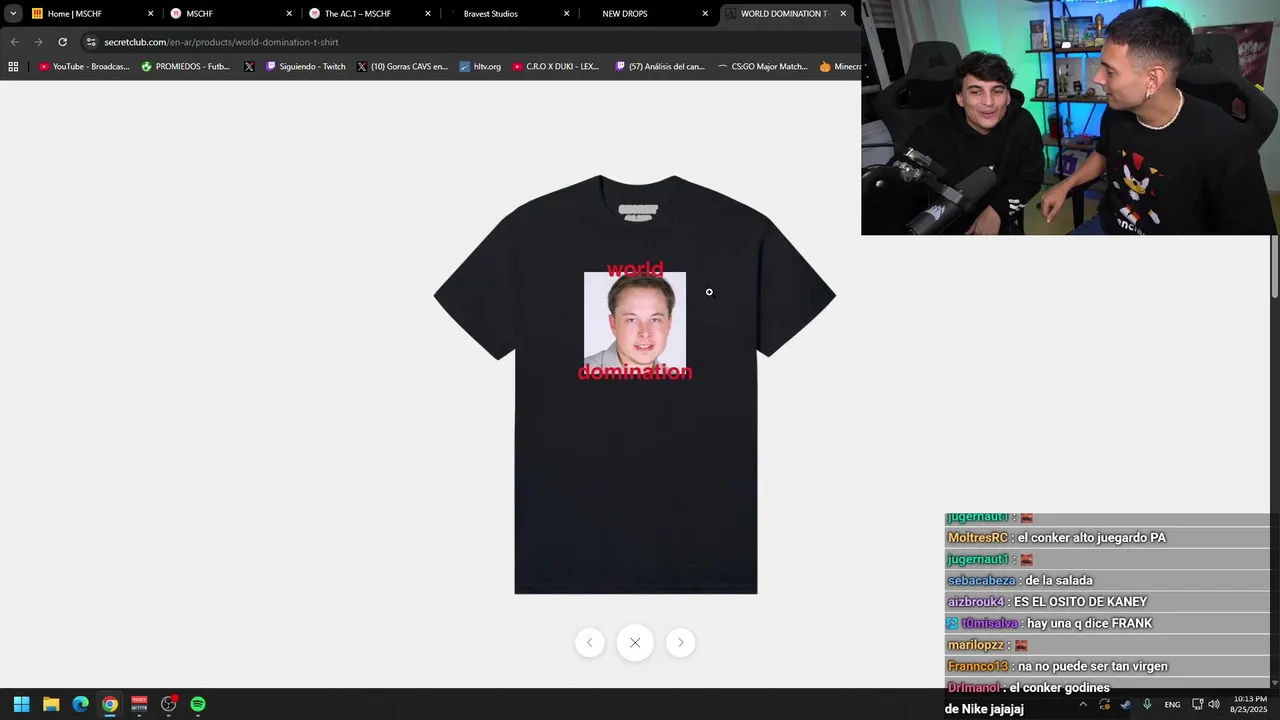
Task: Focus the secretclub.com address bar
Action: click(x=470, y=42)
